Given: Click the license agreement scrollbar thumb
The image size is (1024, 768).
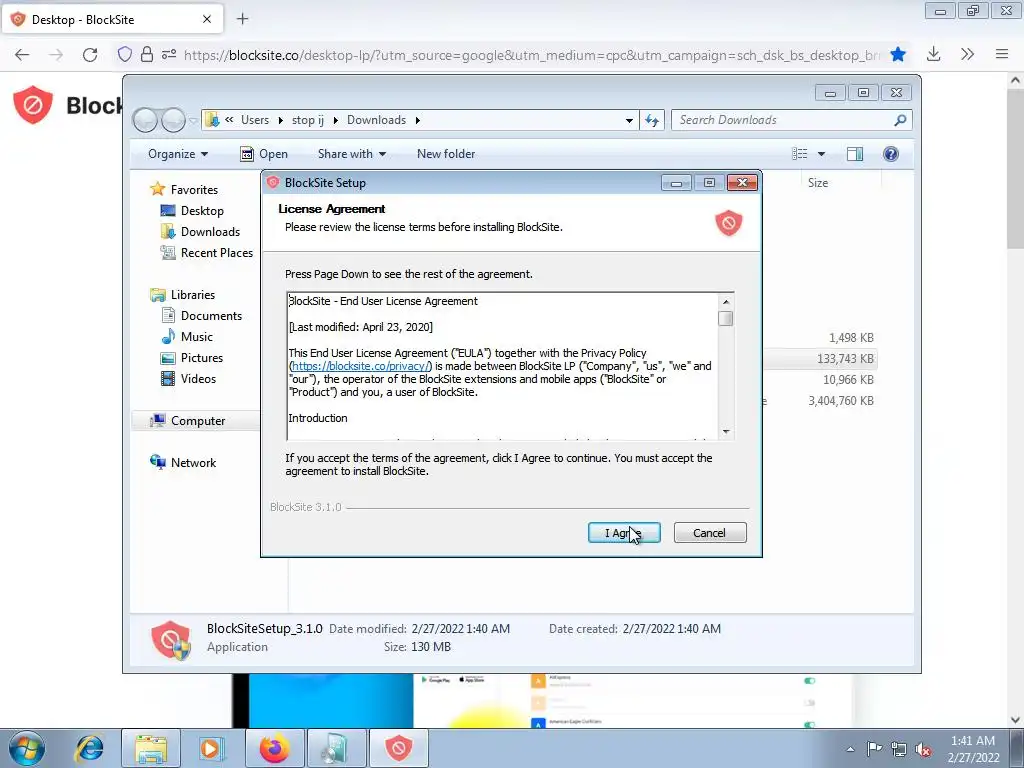Looking at the screenshot, I should pos(726,318).
